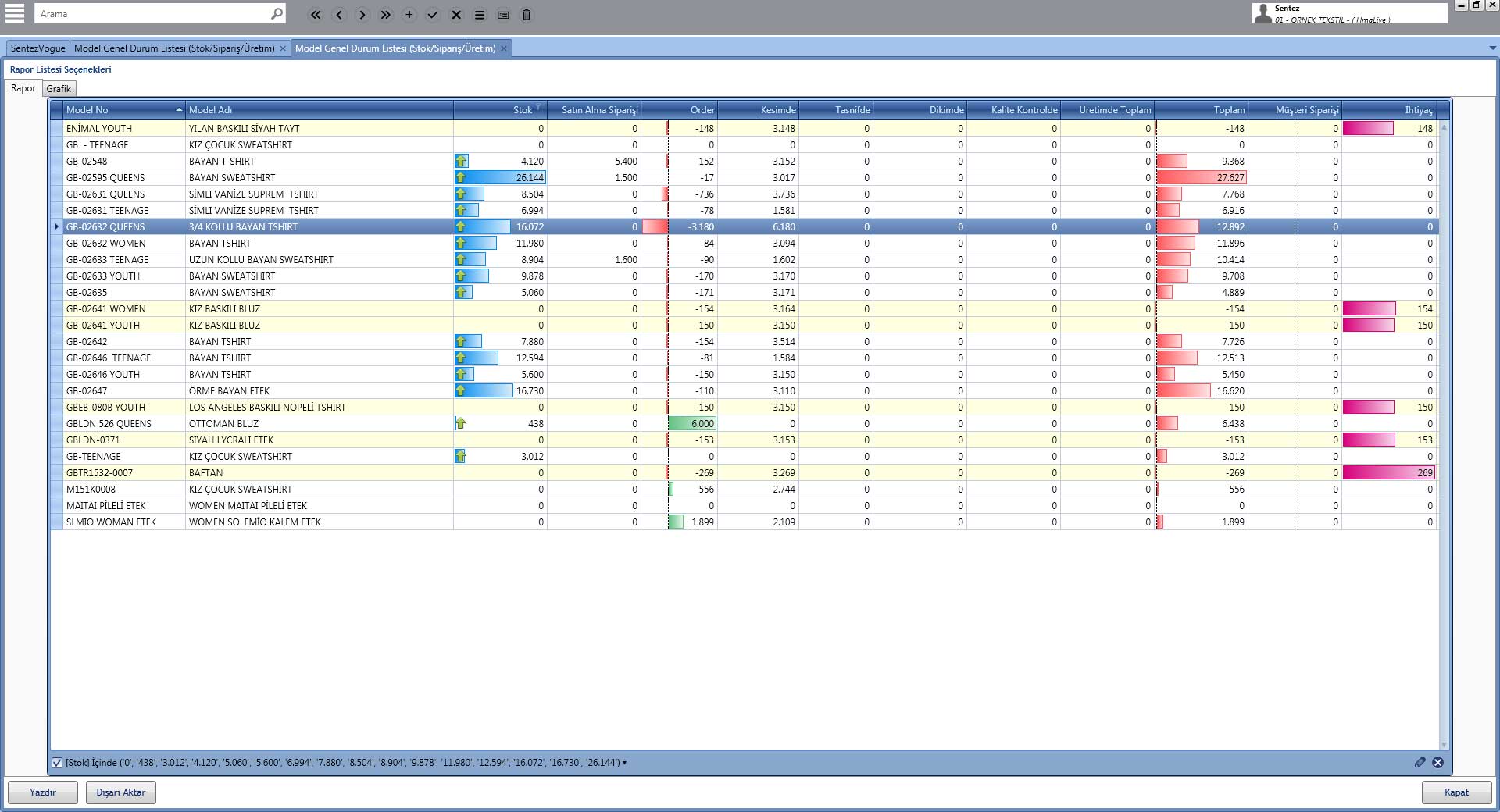Image resolution: width=1500 pixels, height=812 pixels.
Task: Select row SLMIO WOMAN ETEK
Action: point(745,522)
